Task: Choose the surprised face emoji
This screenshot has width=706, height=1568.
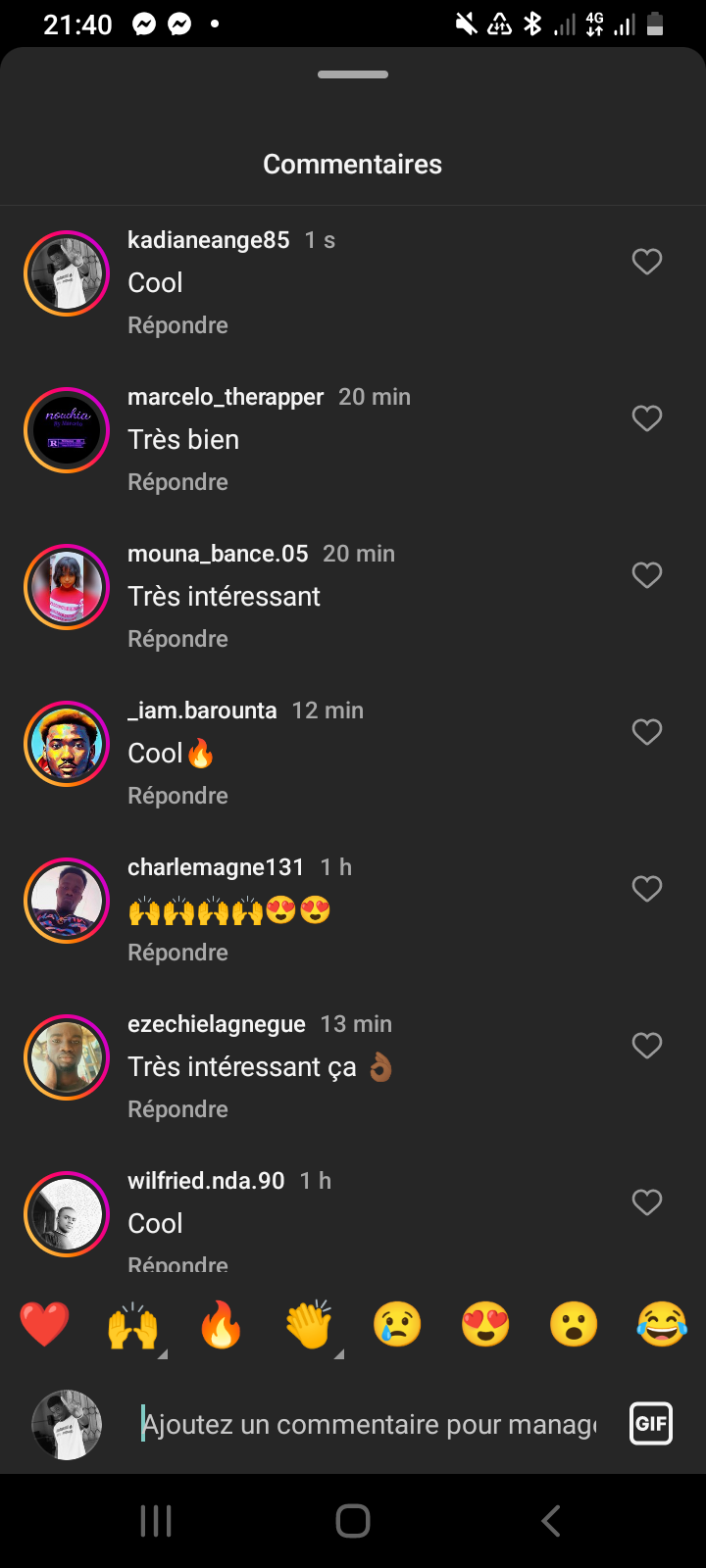Action: click(x=574, y=1325)
